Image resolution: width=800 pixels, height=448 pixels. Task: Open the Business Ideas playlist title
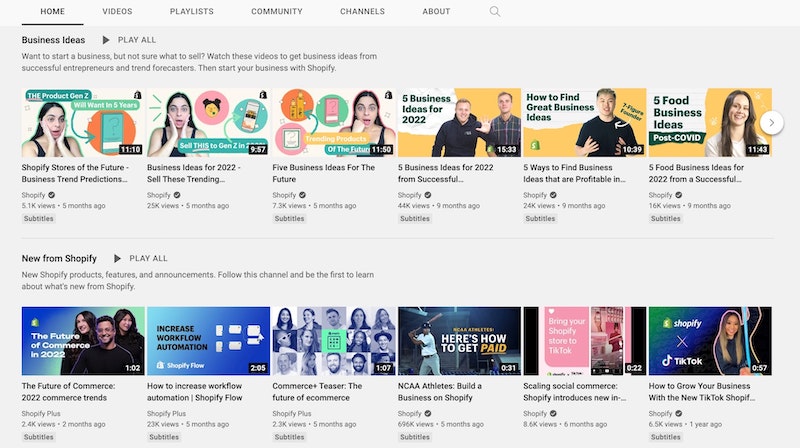54,40
